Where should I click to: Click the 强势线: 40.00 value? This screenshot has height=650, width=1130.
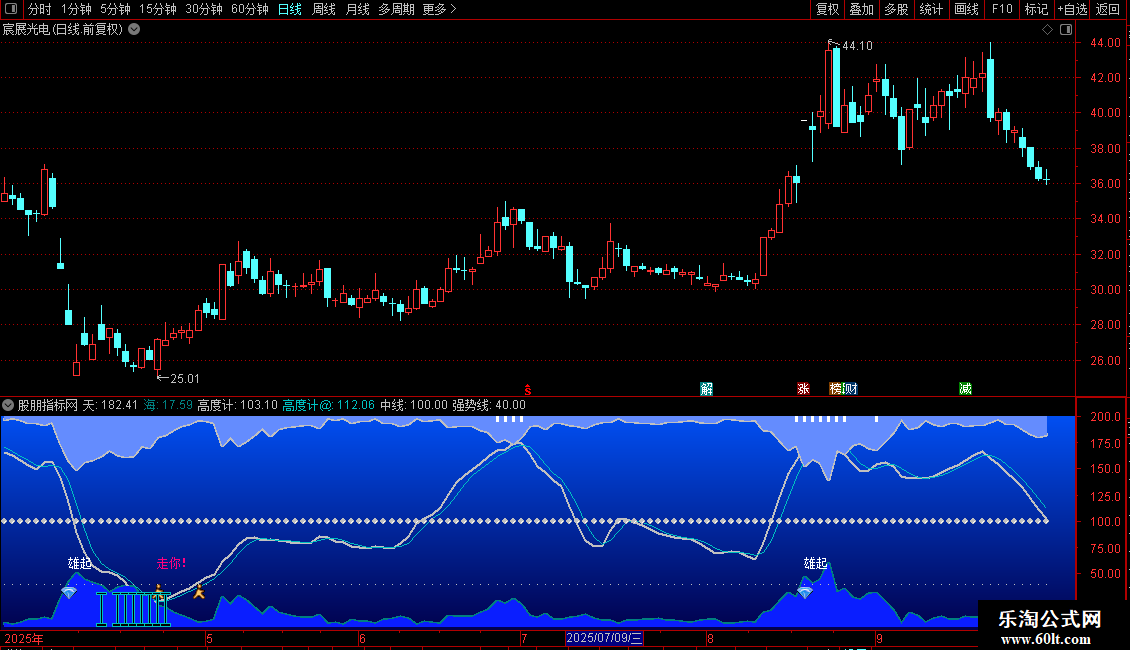(x=489, y=405)
